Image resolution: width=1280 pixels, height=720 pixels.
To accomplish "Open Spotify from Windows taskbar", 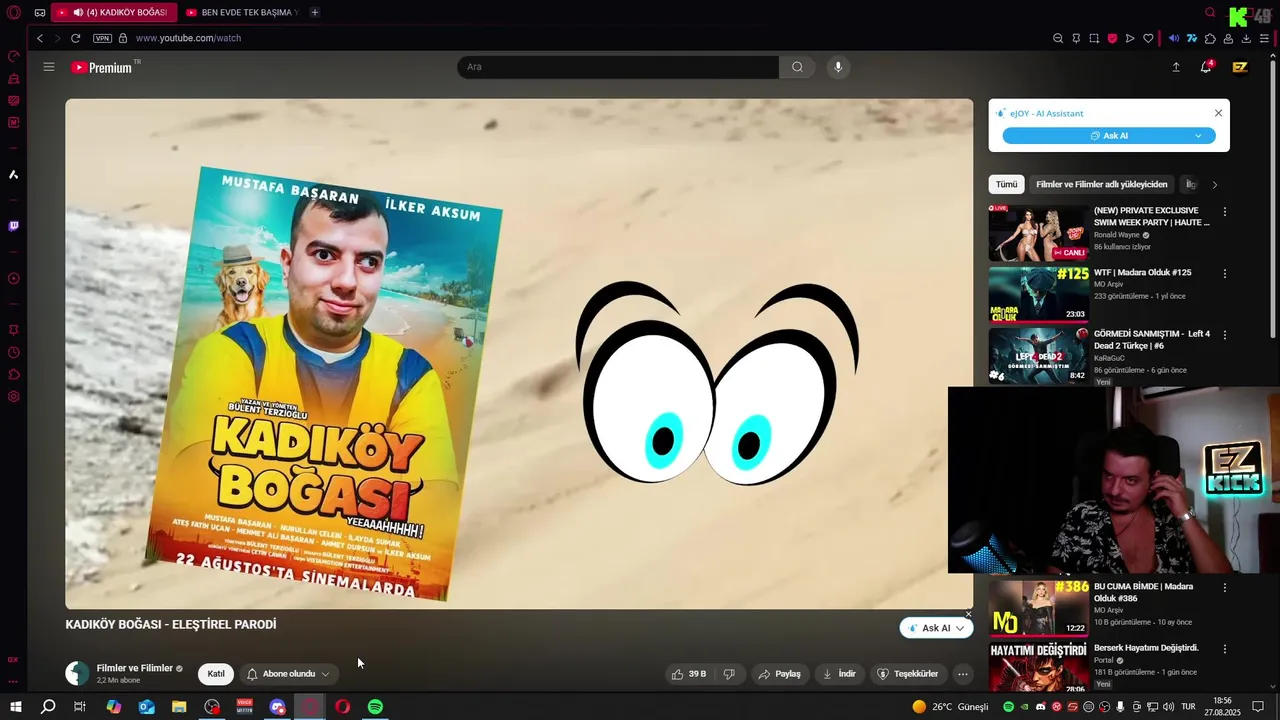I will 375,707.
